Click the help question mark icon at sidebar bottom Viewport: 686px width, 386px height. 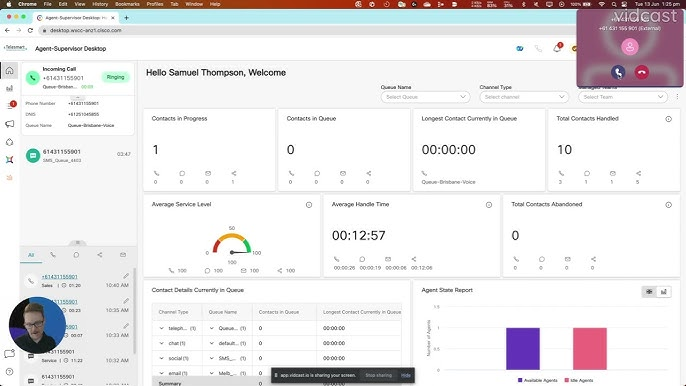[10, 372]
